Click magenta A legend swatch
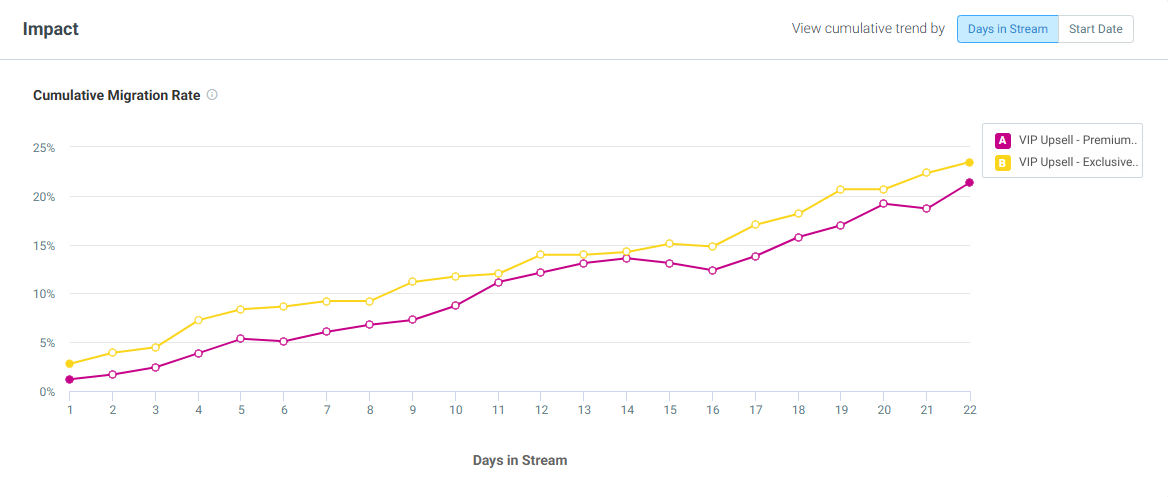 [x=1003, y=140]
